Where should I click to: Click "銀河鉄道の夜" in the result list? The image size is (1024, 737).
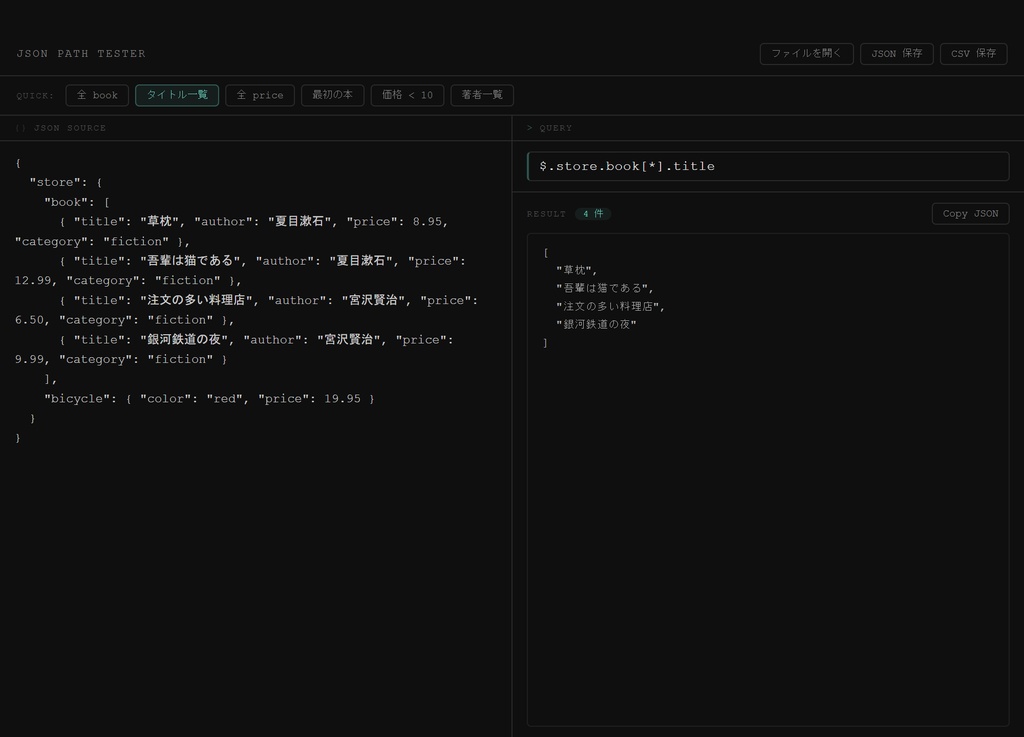(x=596, y=324)
